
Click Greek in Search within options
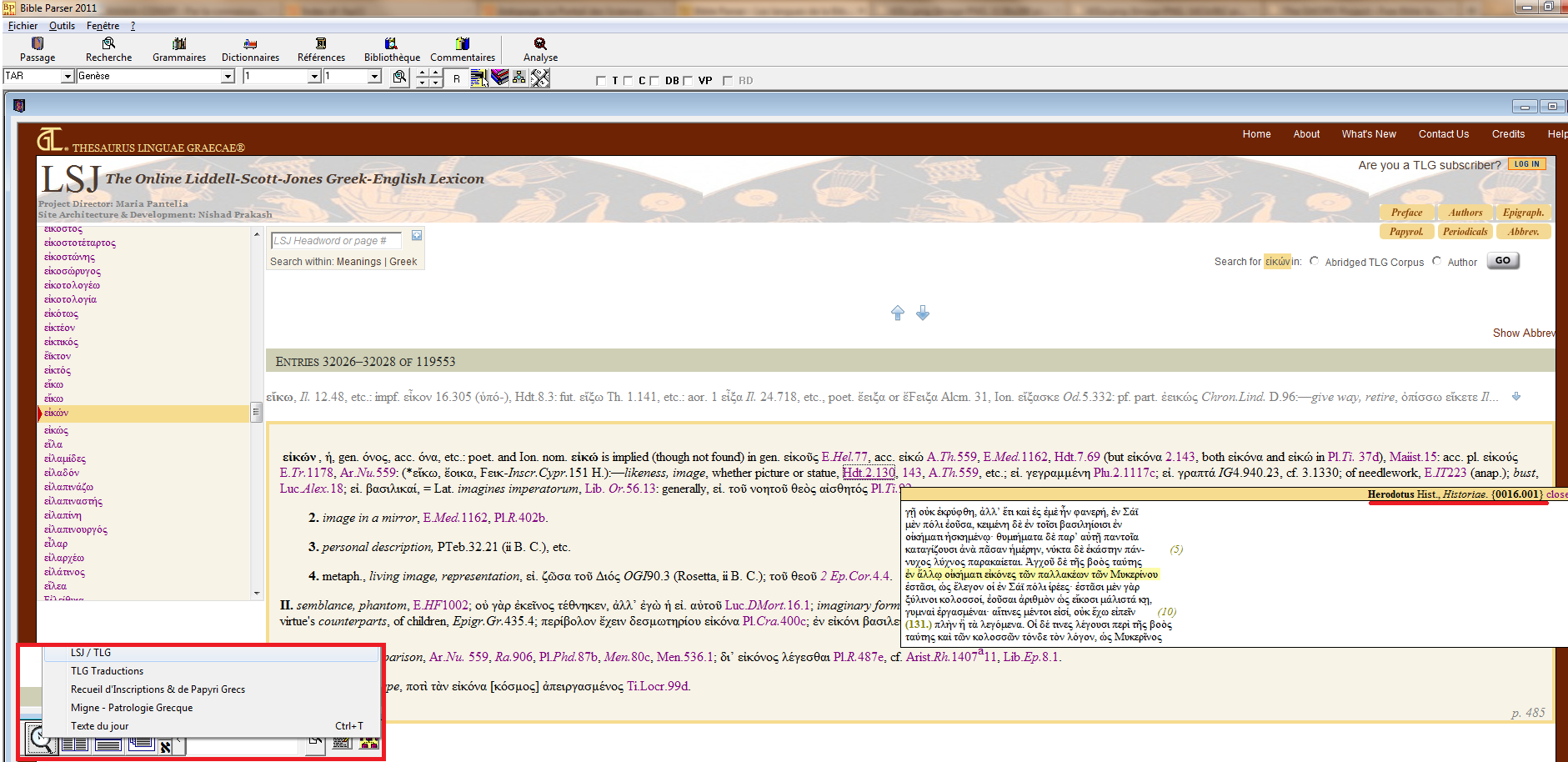click(403, 262)
